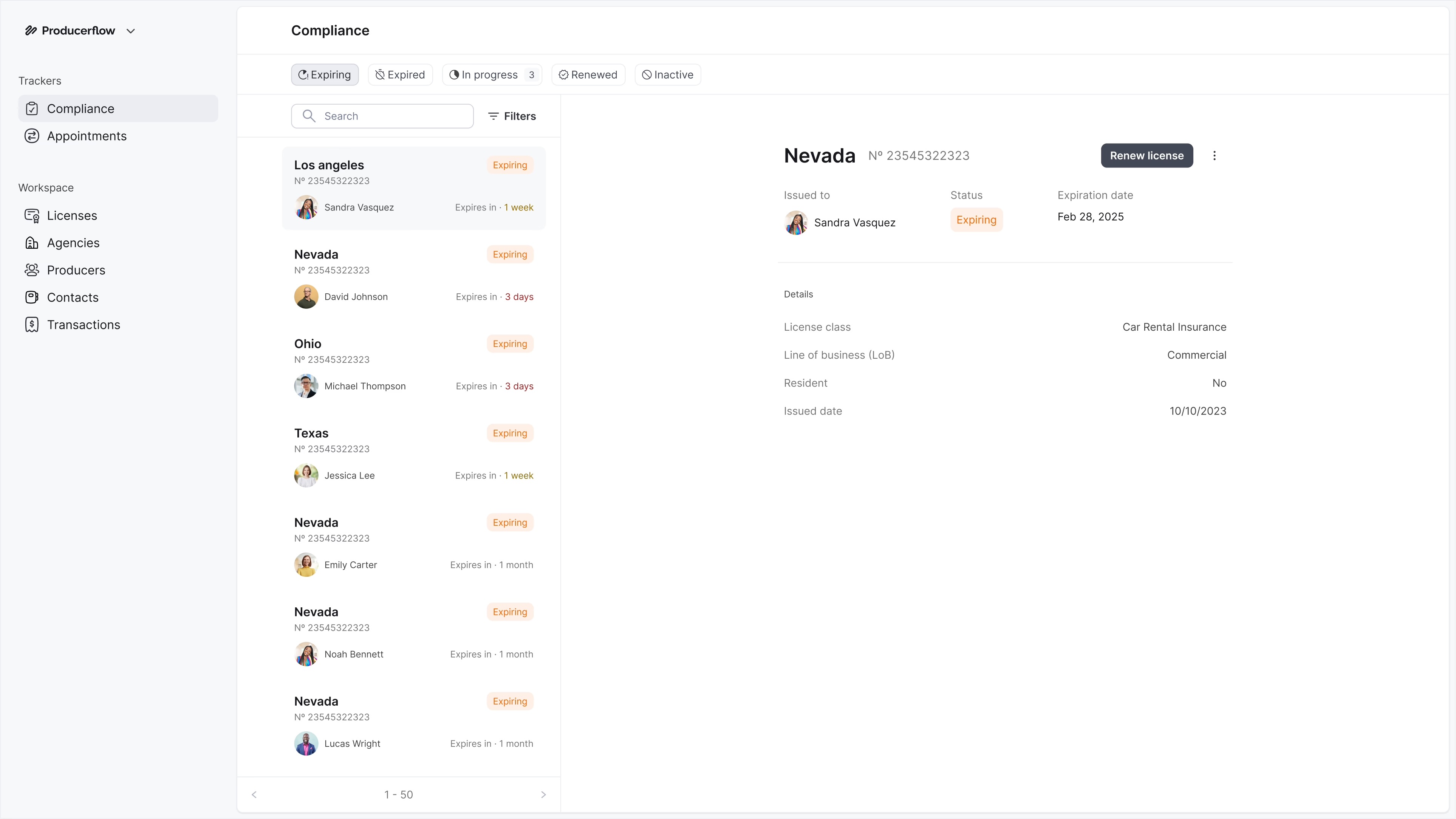Go to next page of results
The image size is (1456, 819).
point(543,795)
